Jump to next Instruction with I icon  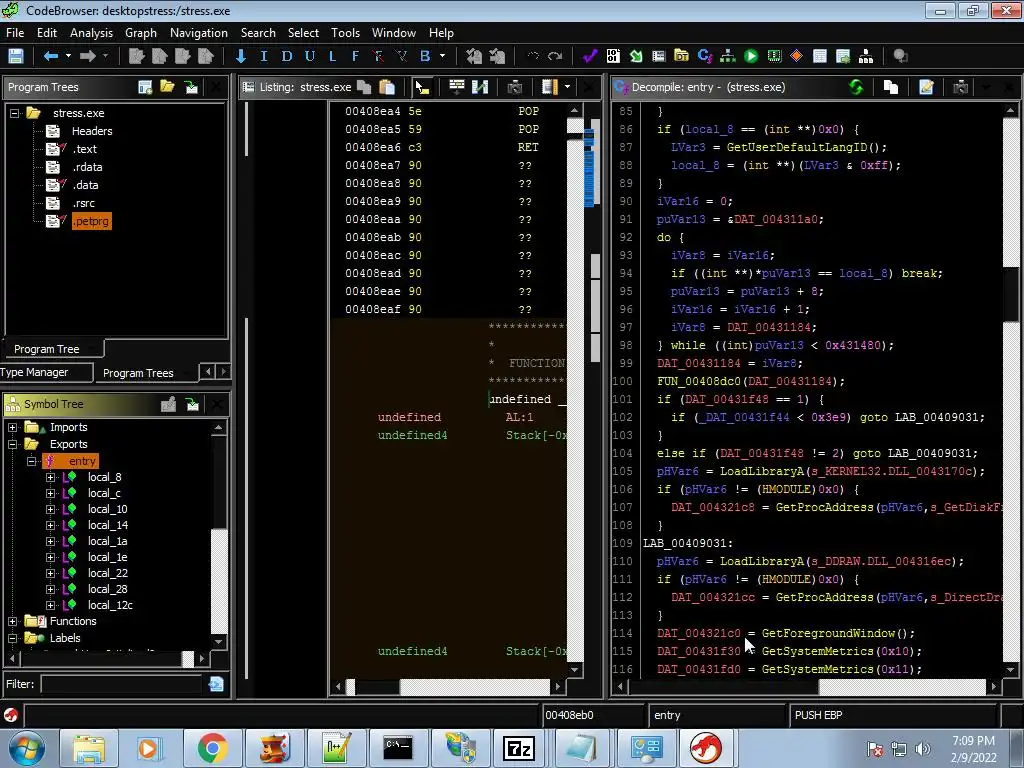pyautogui.click(x=264, y=56)
